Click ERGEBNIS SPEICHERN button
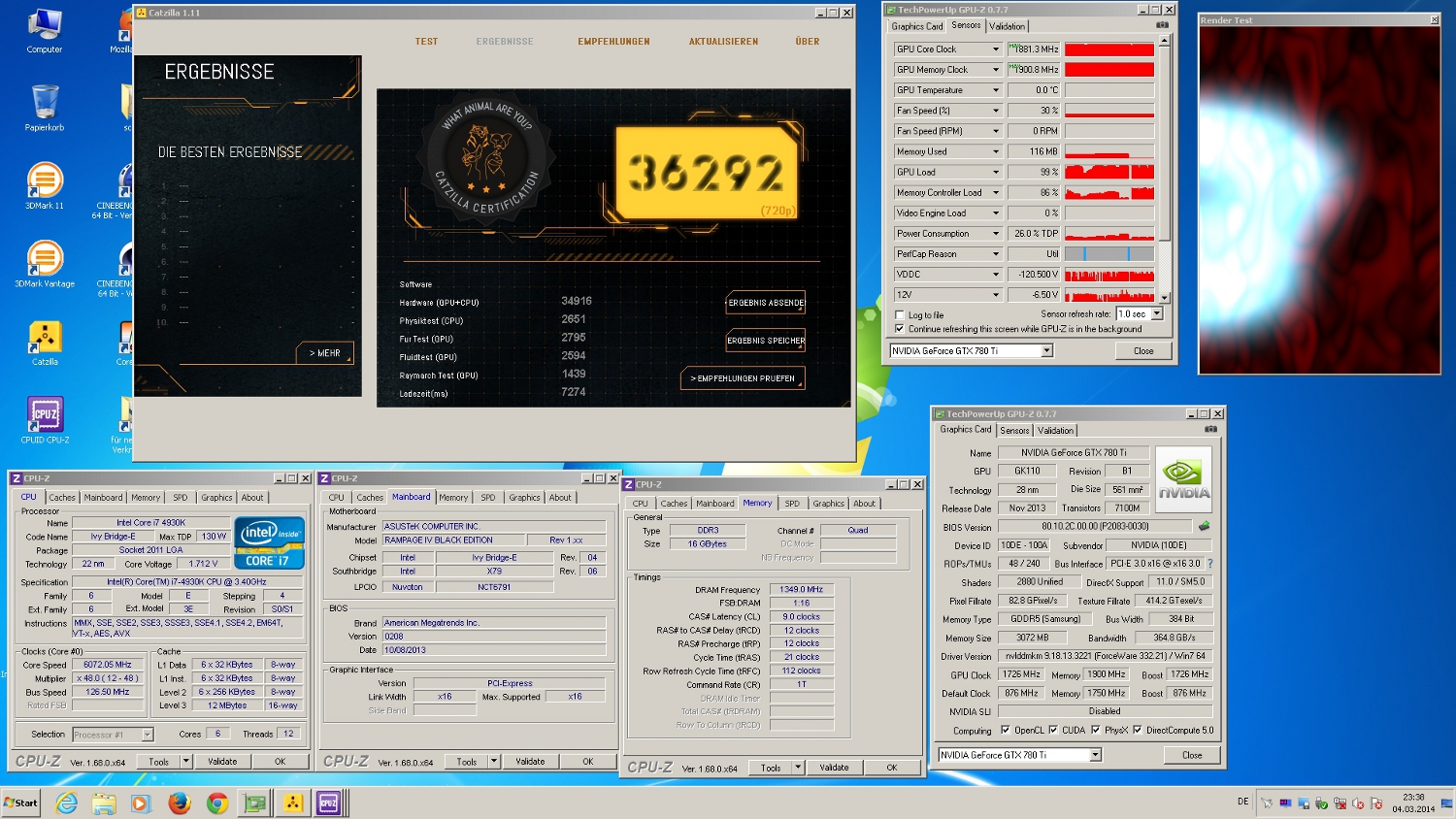 (x=766, y=341)
